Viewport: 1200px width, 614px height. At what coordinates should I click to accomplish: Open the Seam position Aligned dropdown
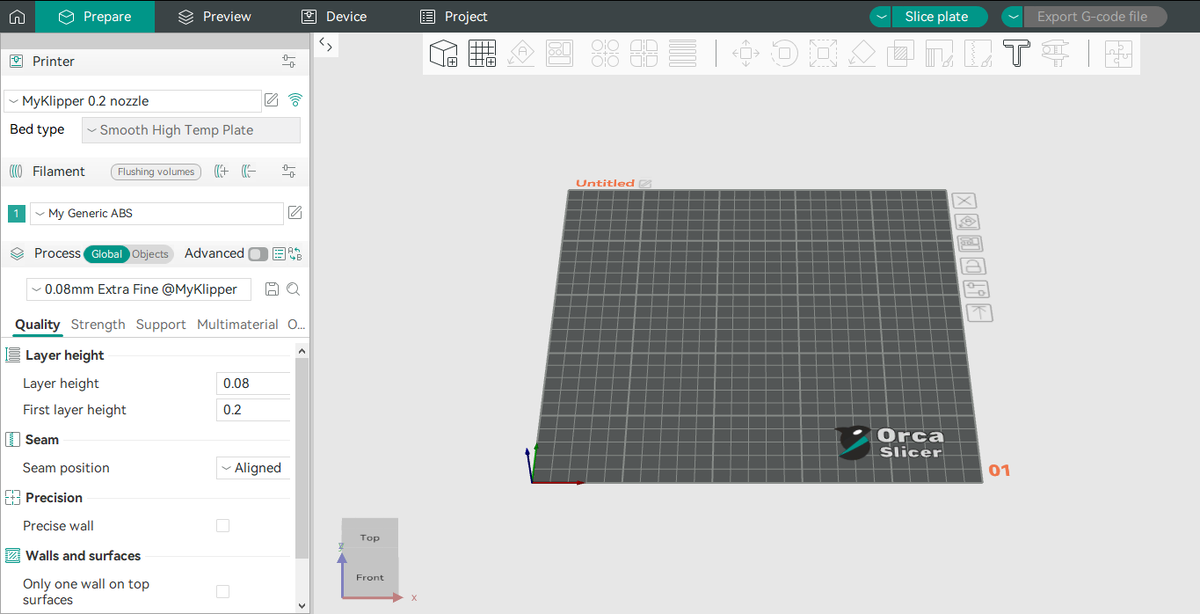pos(254,468)
